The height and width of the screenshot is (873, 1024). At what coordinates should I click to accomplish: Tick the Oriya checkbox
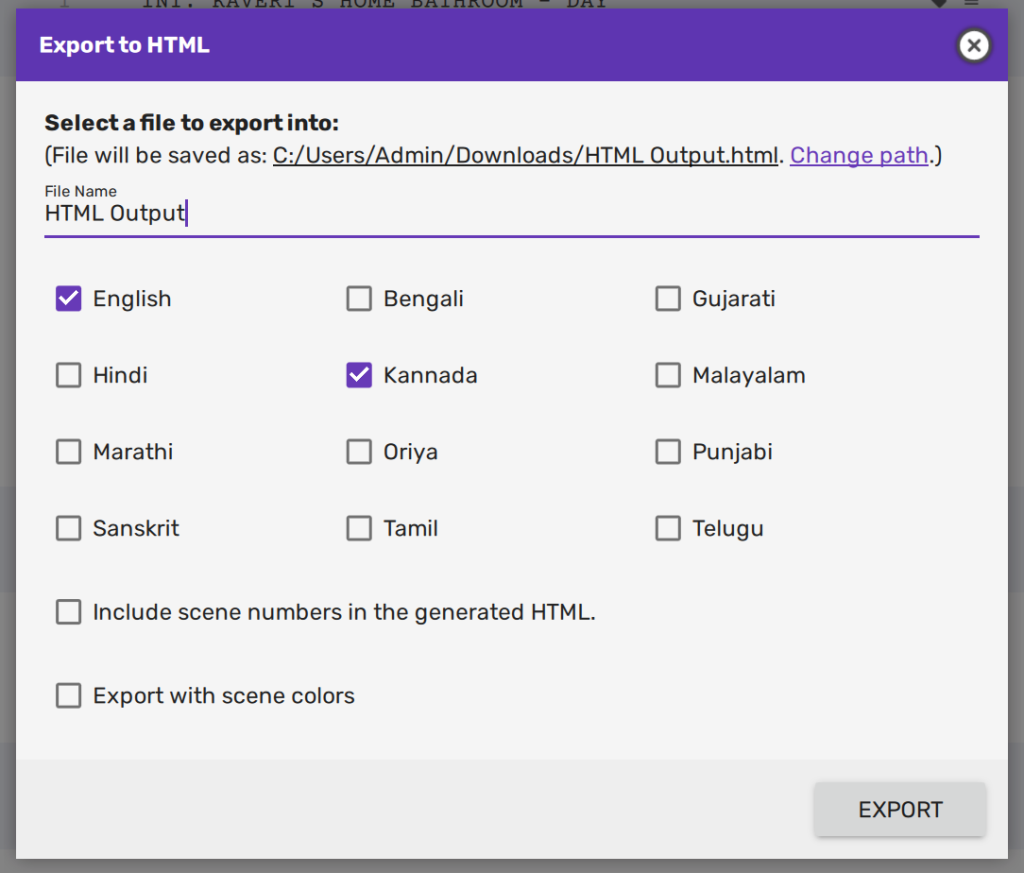[359, 452]
